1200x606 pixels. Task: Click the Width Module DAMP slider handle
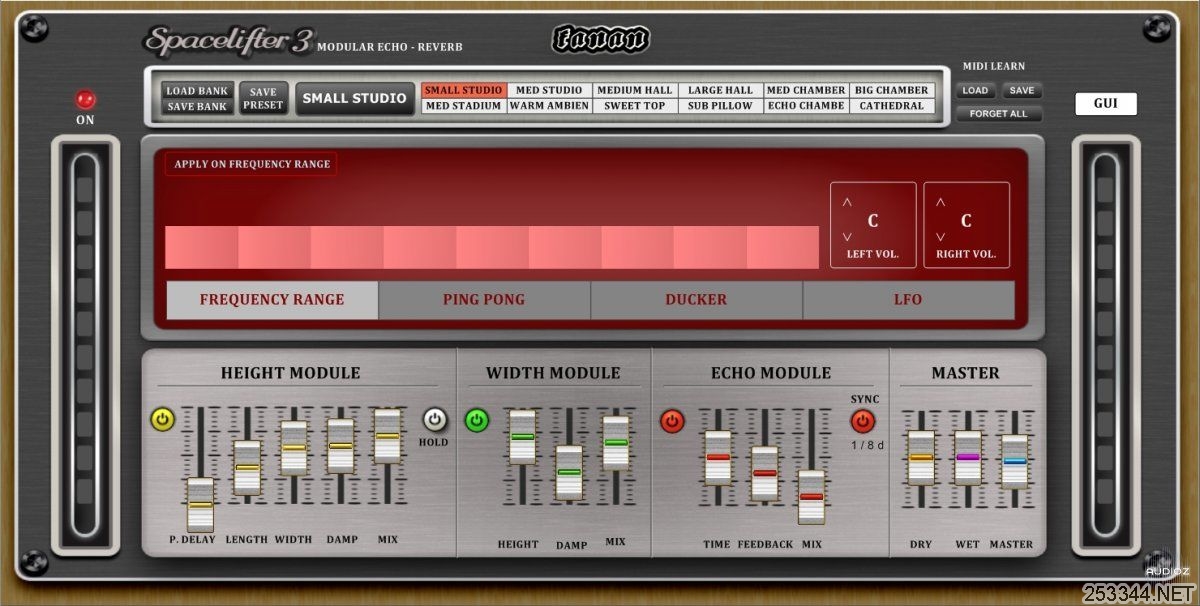coord(569,472)
